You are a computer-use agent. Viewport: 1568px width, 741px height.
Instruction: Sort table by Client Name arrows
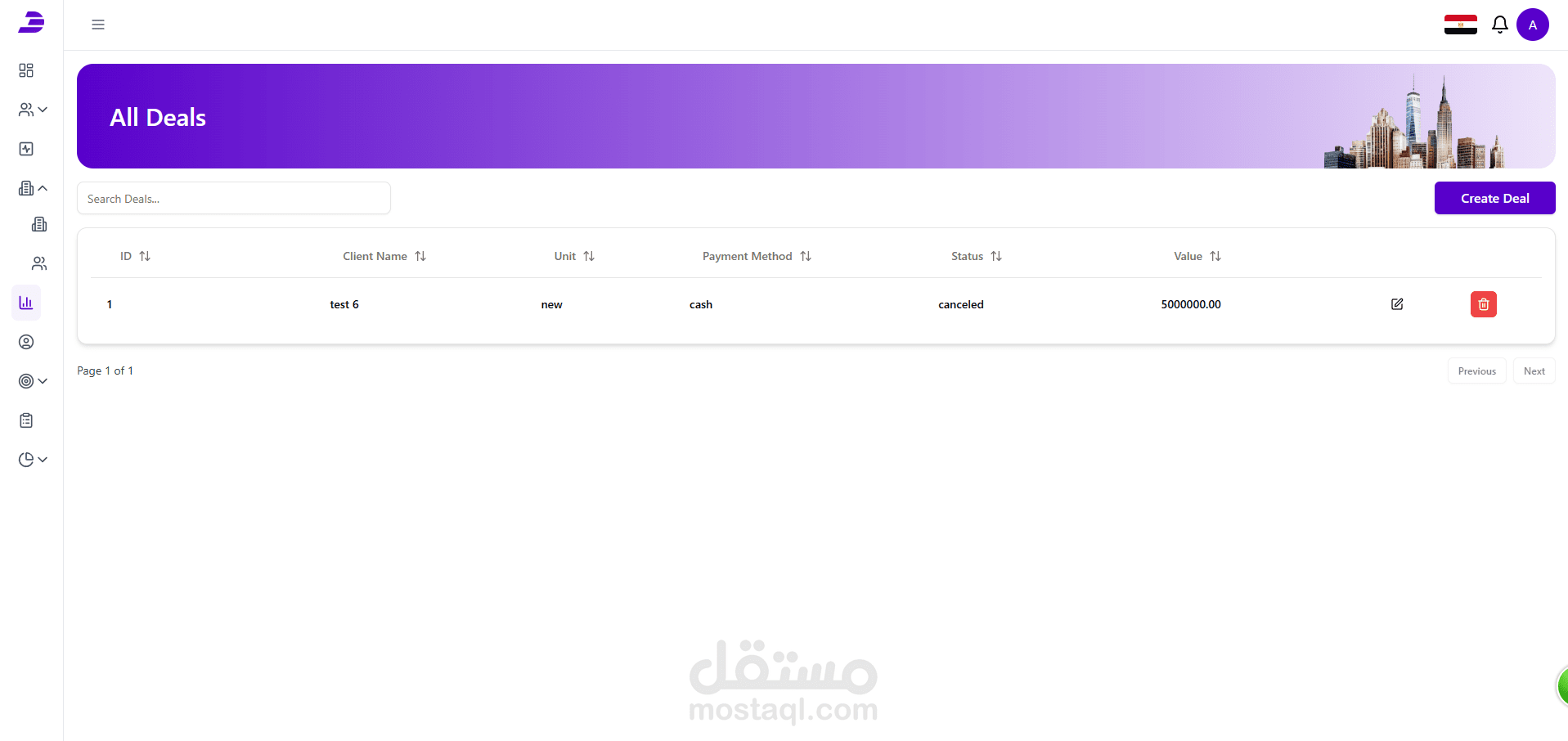[420, 256]
